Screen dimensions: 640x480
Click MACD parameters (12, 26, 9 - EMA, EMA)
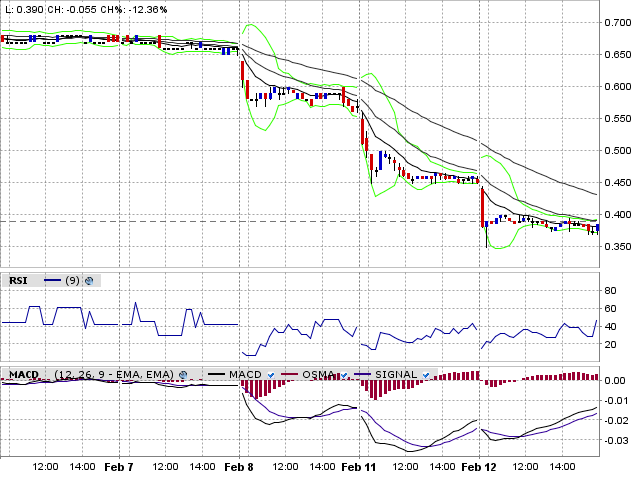click(114, 374)
